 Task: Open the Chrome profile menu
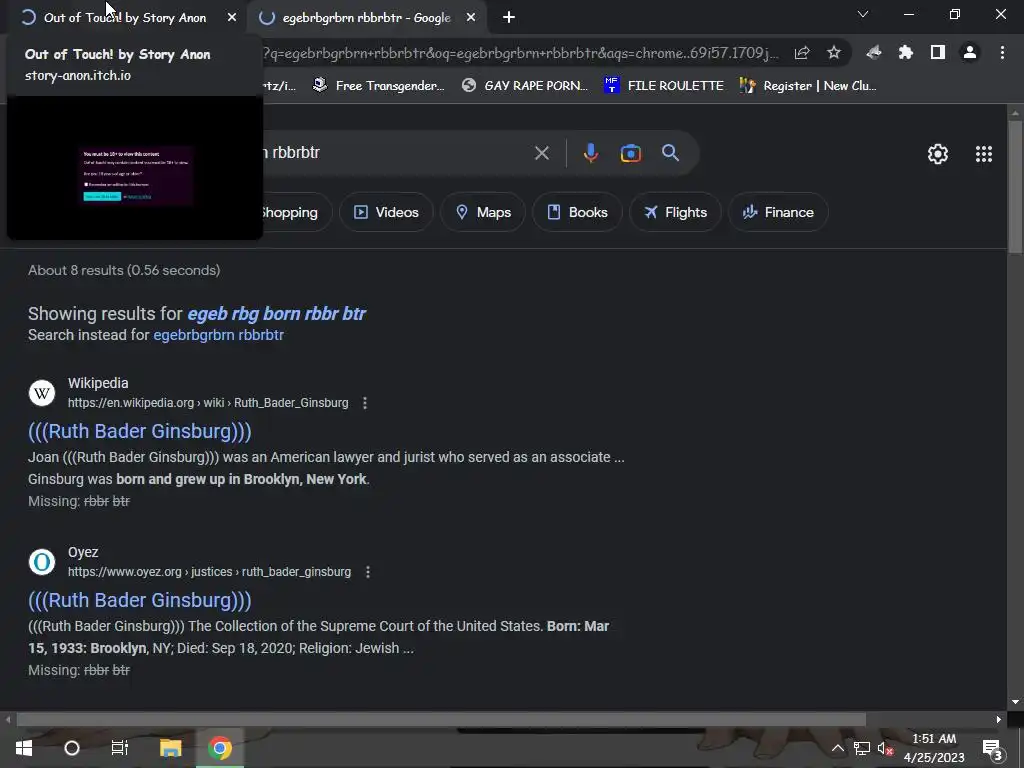pos(970,53)
